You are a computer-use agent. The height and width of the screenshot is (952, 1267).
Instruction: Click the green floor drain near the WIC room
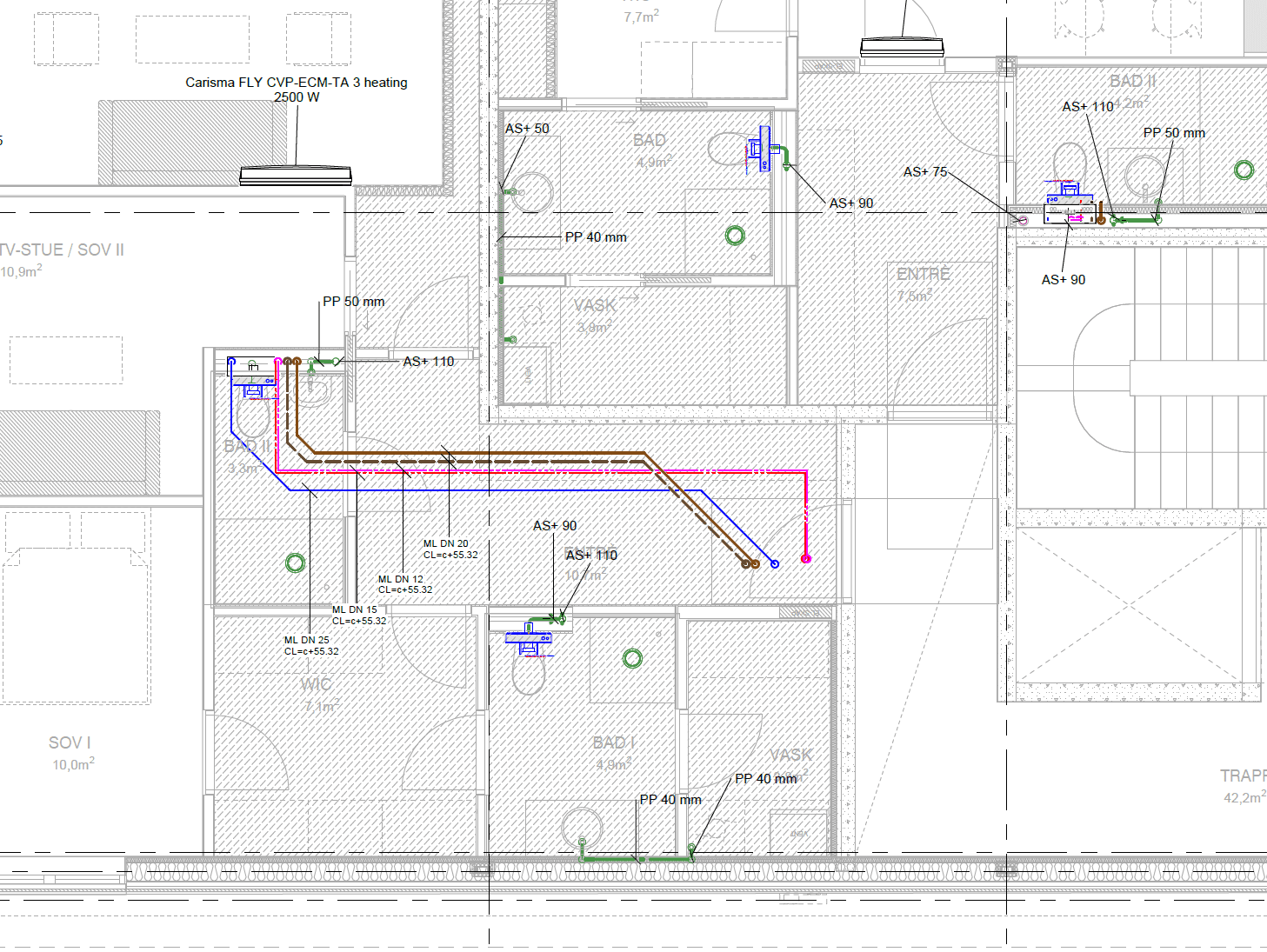point(296,563)
